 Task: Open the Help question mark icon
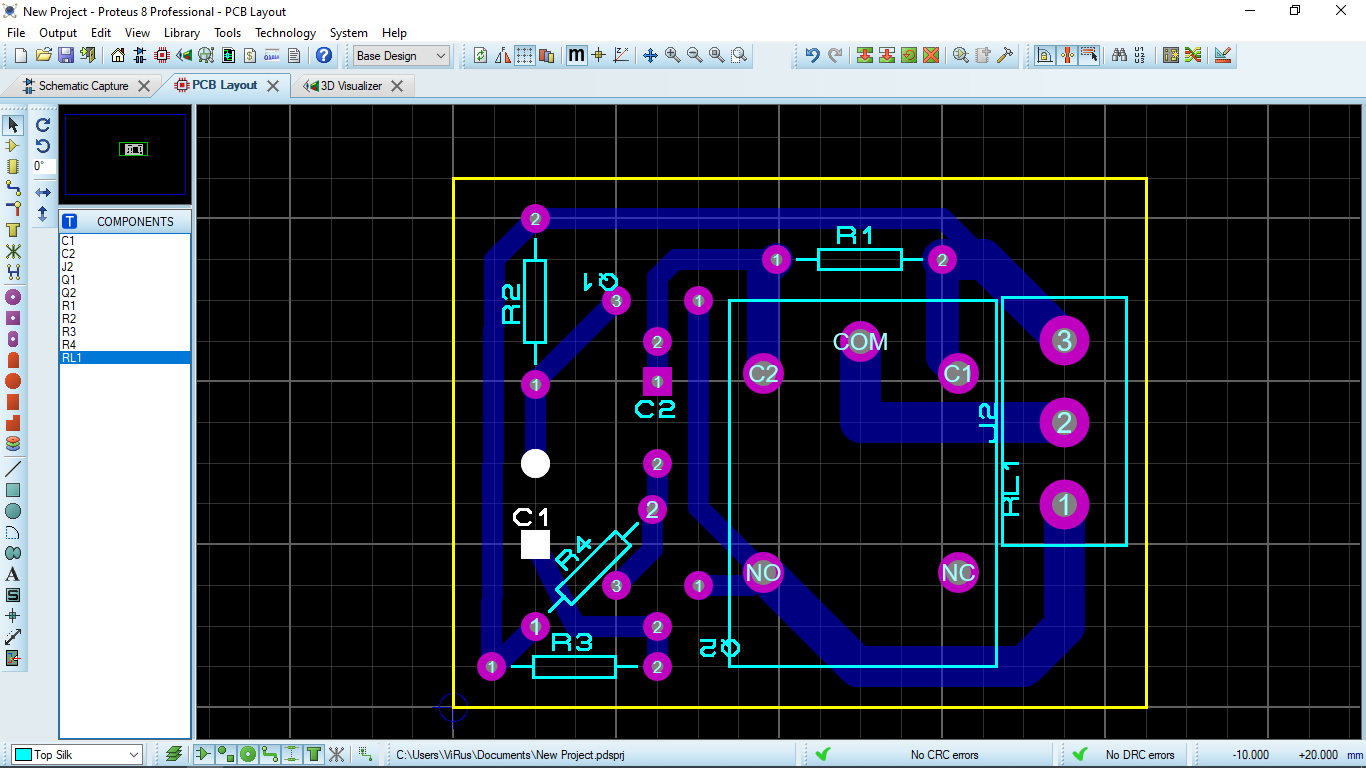tap(323, 56)
